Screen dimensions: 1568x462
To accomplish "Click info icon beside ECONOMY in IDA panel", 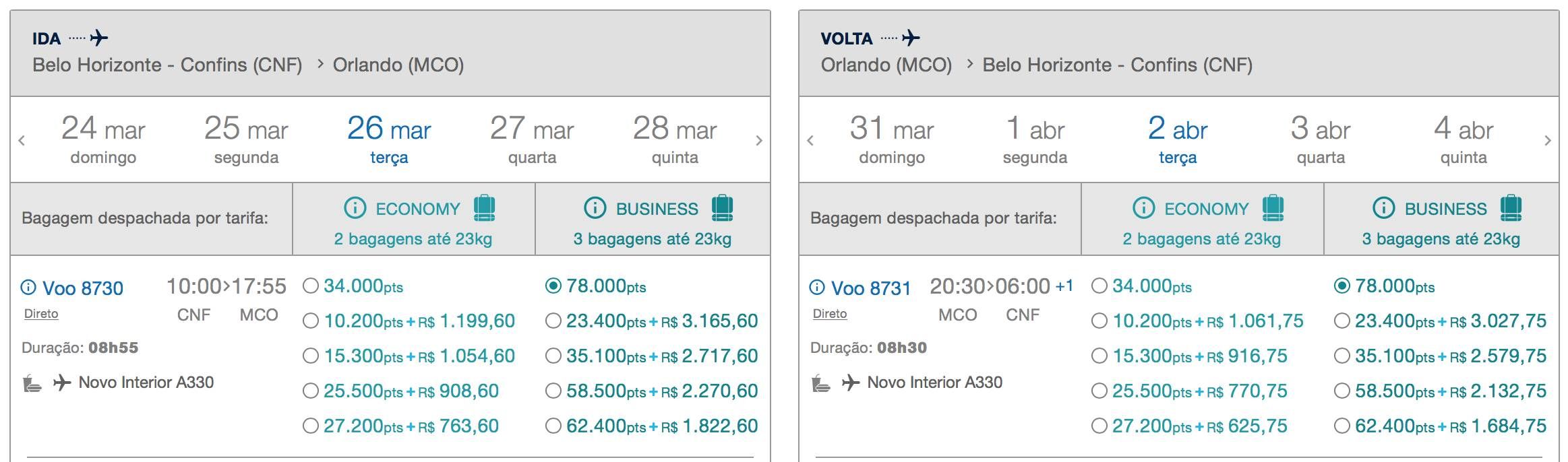I will click(355, 208).
